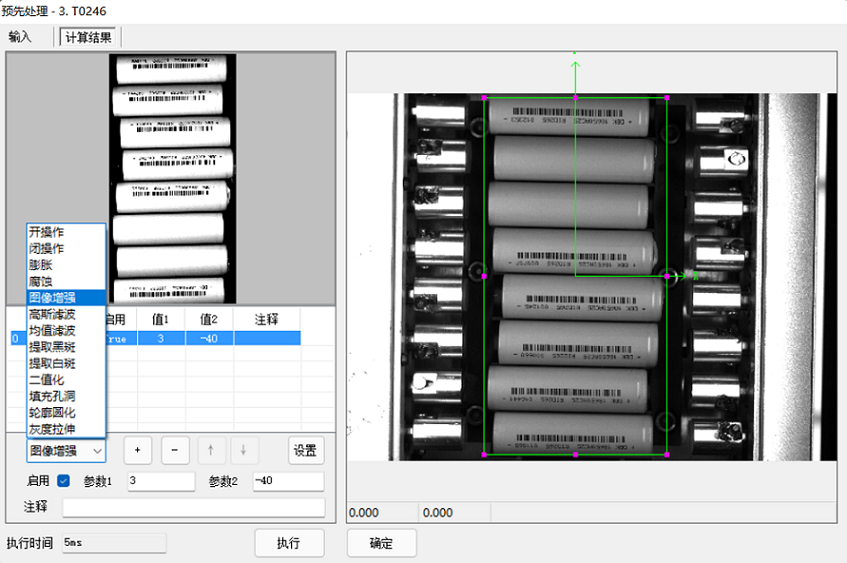Grab the ROI top-left corner magenta handle
This screenshot has height=563, width=847.
pos(484,98)
